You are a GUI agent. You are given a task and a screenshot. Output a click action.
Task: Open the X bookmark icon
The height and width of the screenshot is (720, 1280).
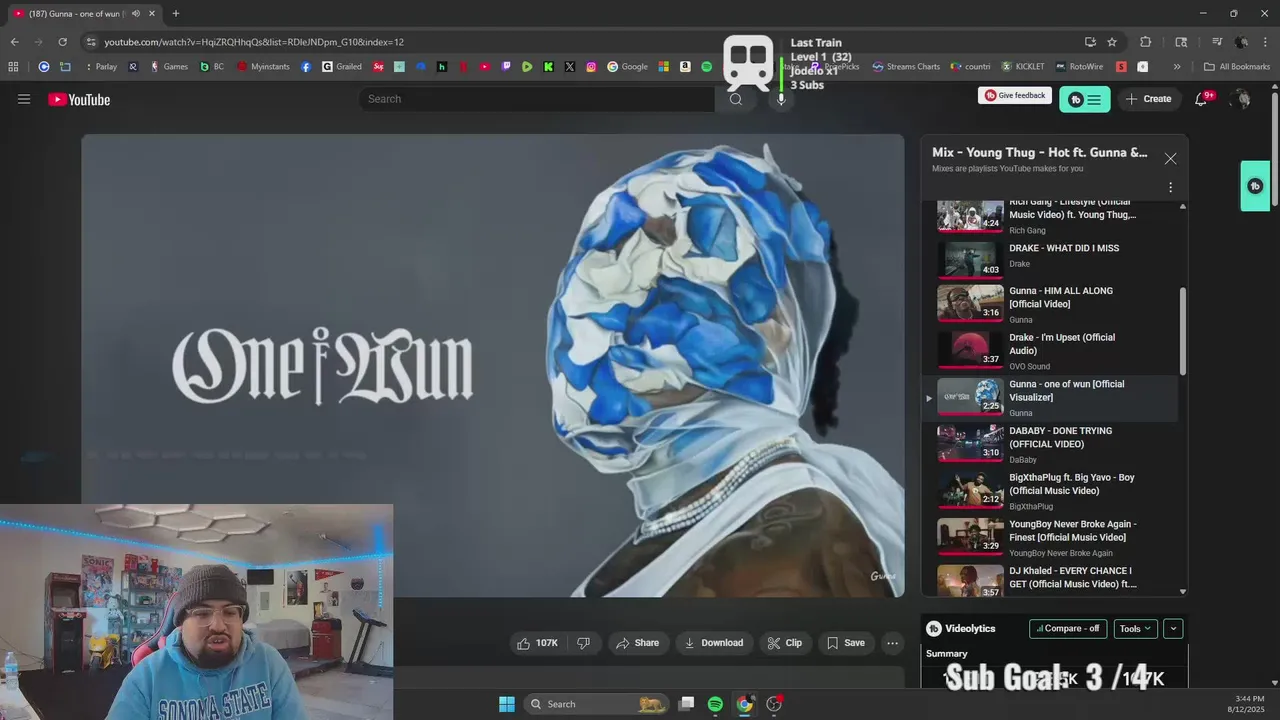pyautogui.click(x=570, y=67)
